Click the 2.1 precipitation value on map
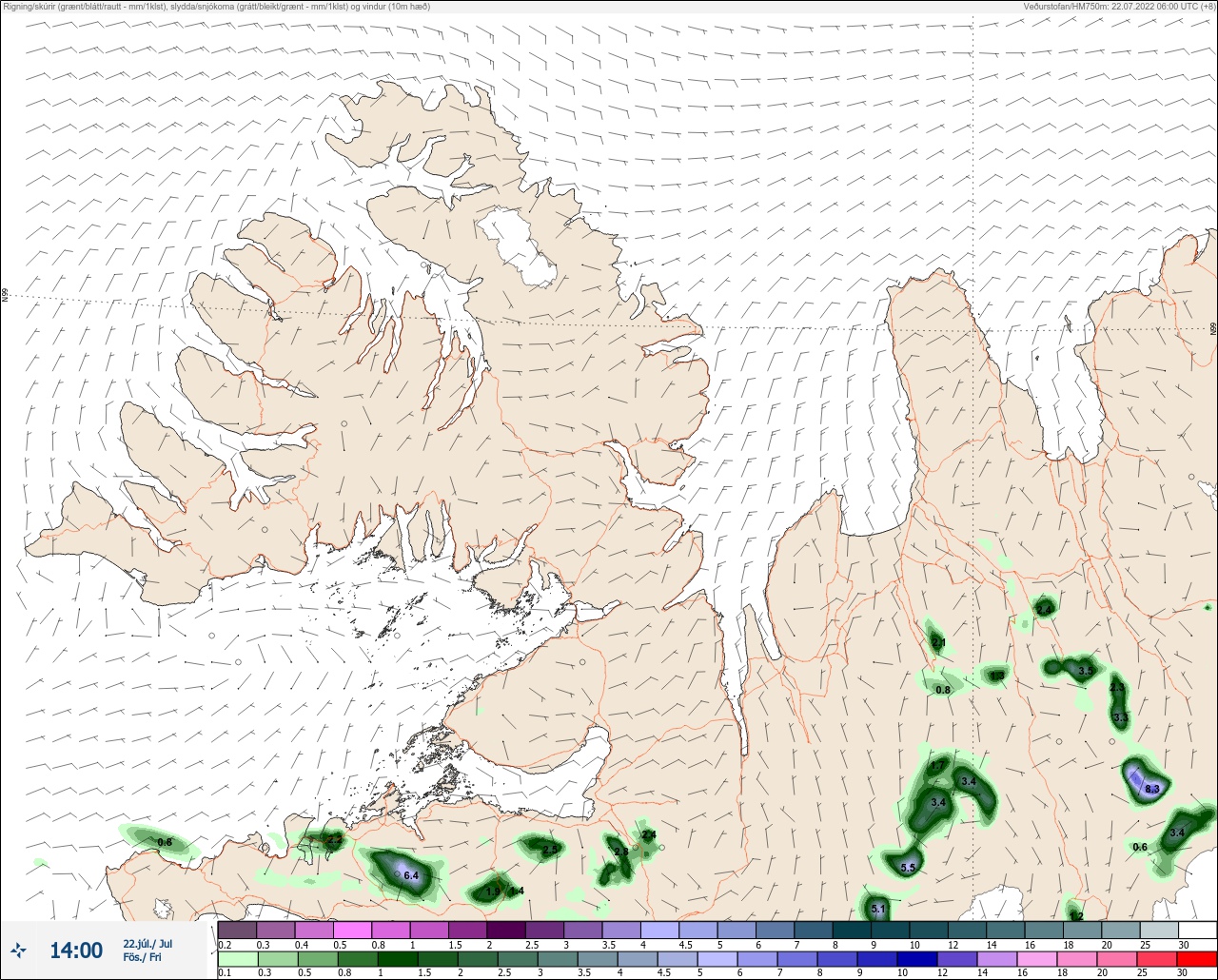 click(938, 644)
